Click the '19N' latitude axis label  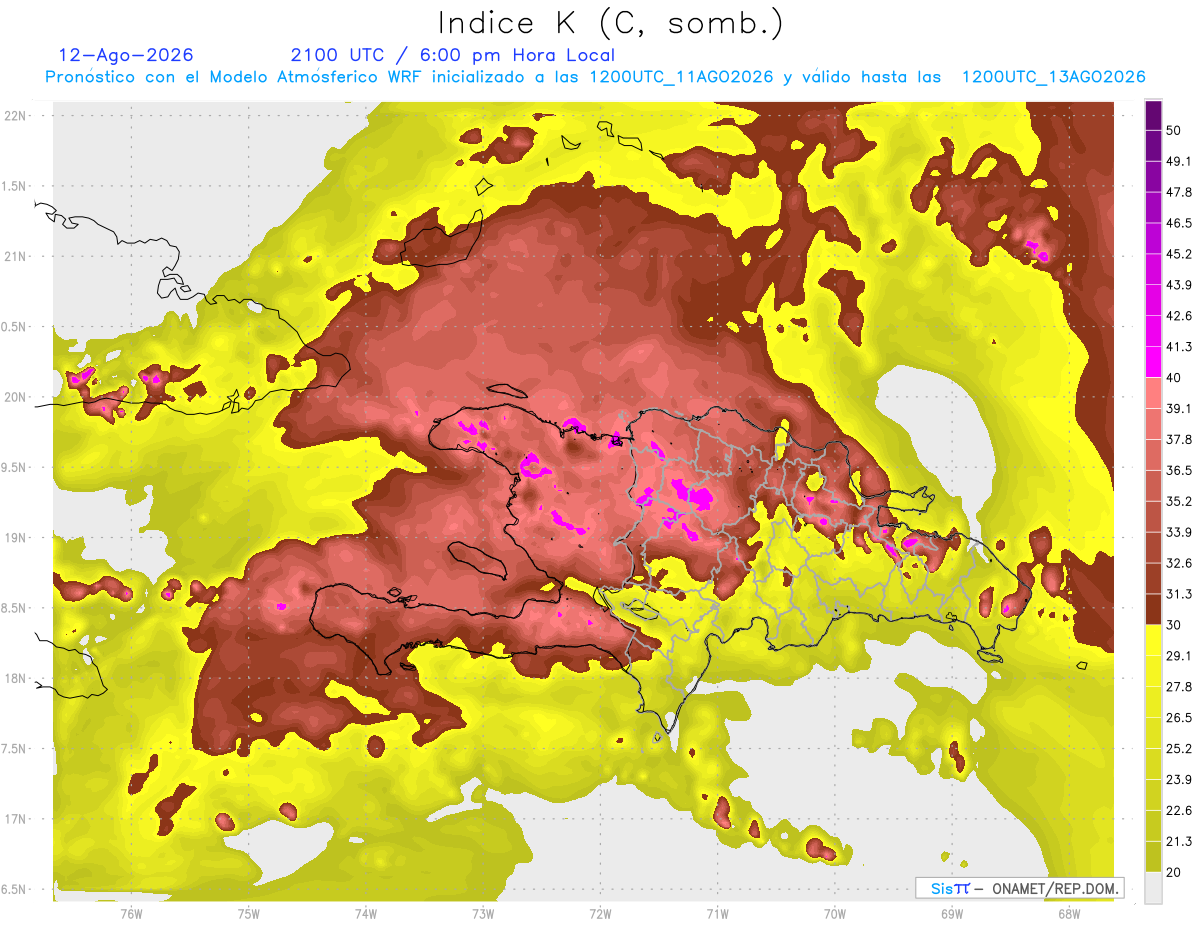click(15, 538)
